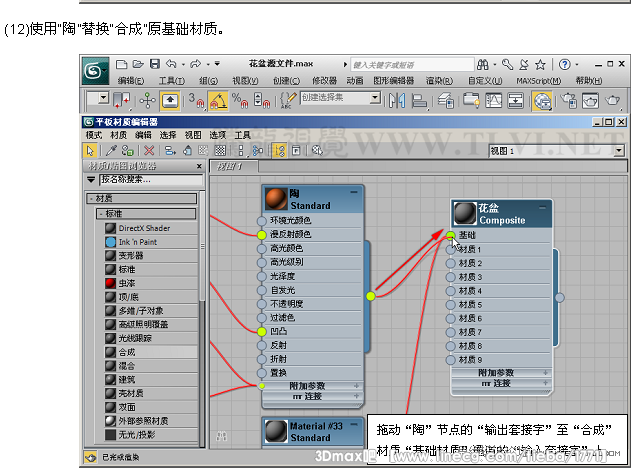
Task: Toggle the Parameter Editor panel button
Action: pos(296,150)
